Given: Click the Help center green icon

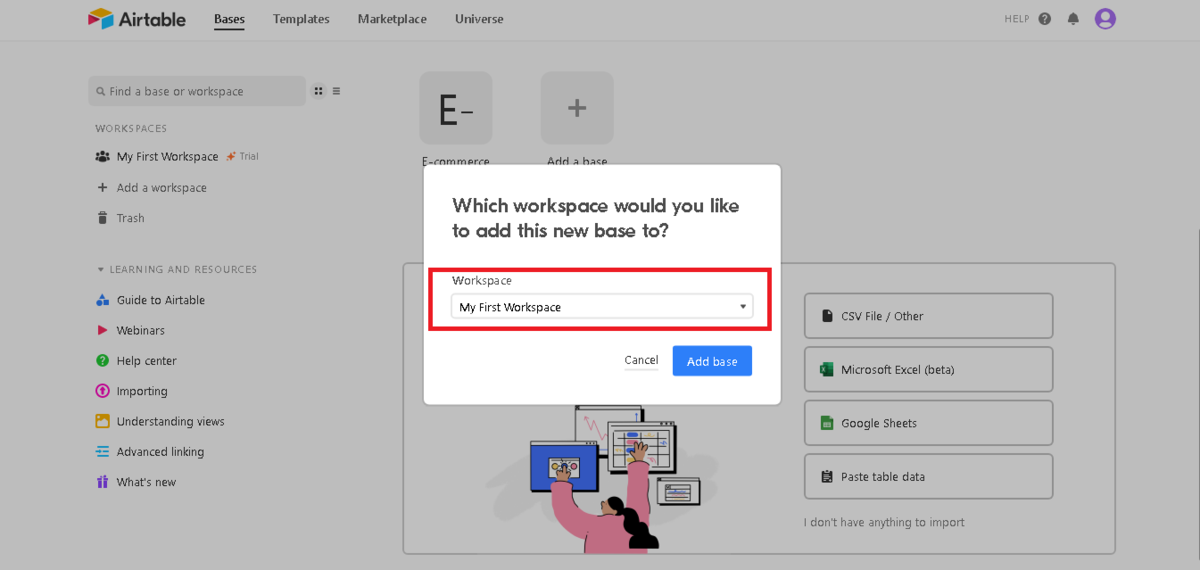Looking at the screenshot, I should (x=102, y=361).
